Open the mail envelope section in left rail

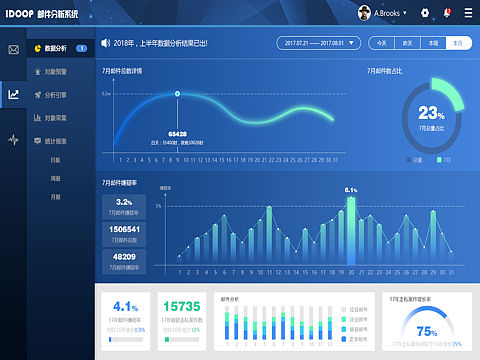pyautogui.click(x=13, y=50)
